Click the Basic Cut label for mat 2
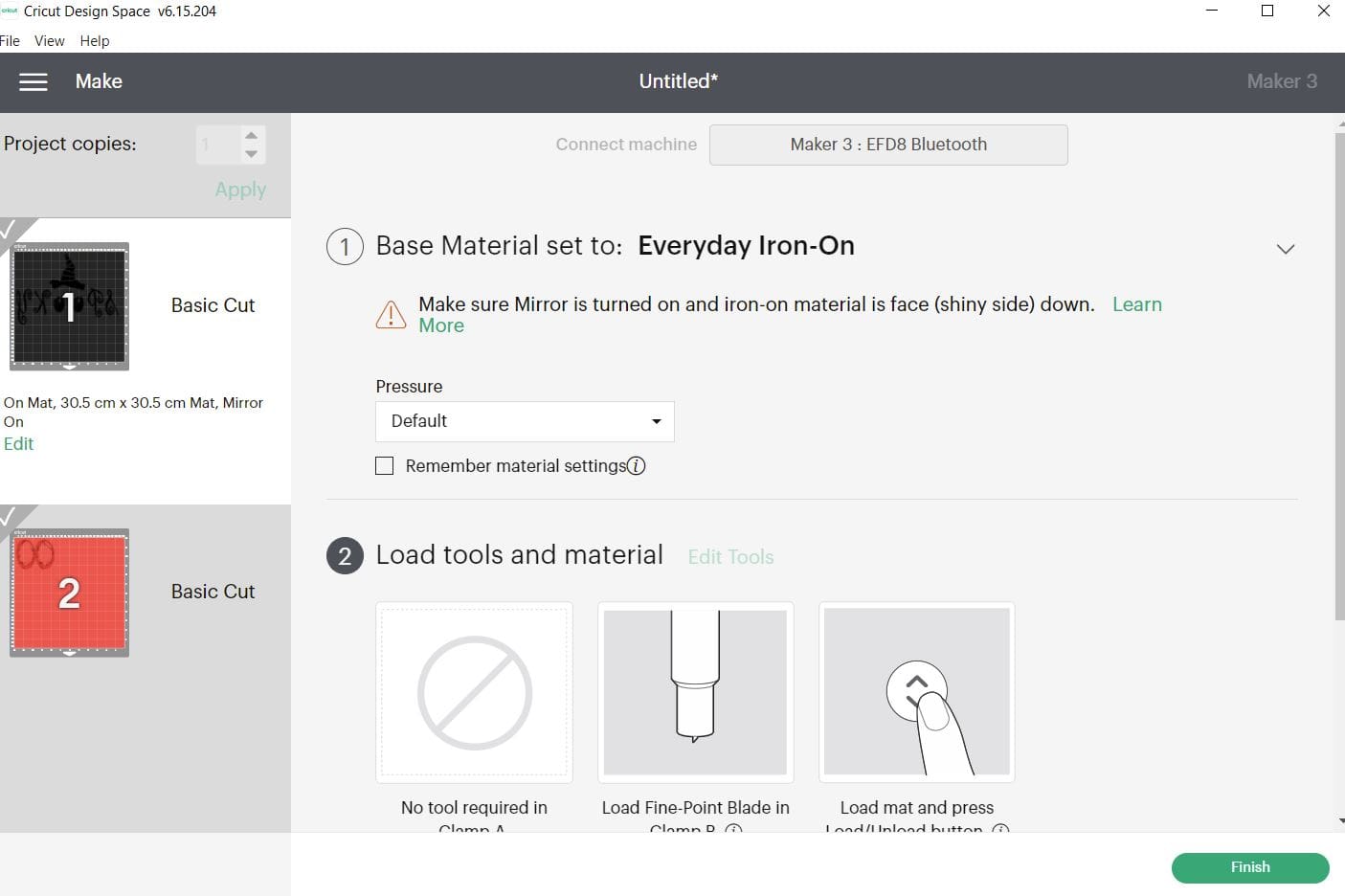 (213, 592)
